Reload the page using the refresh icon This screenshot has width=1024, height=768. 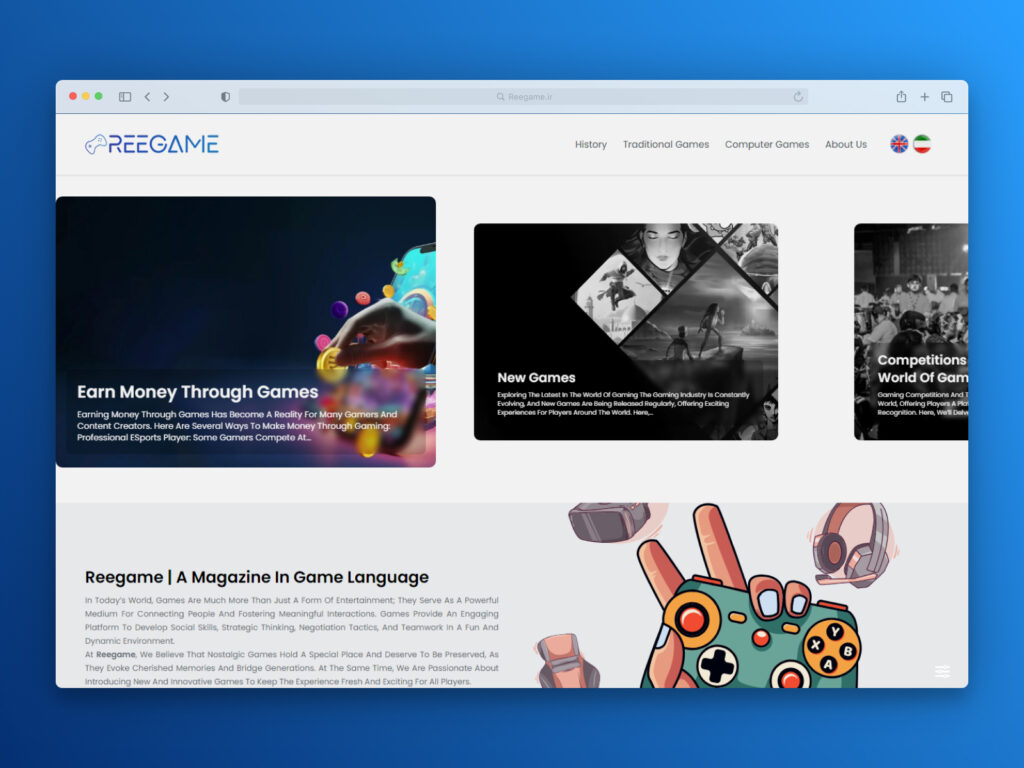tap(798, 97)
